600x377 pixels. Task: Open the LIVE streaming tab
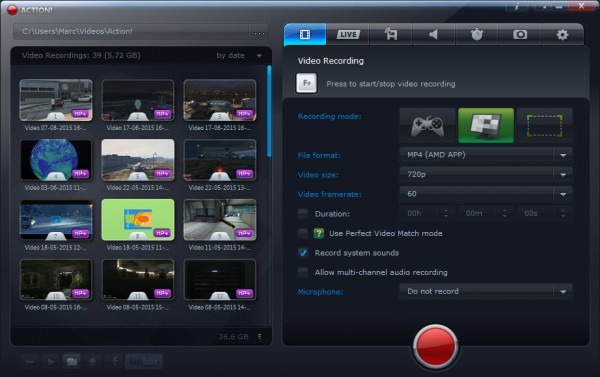[x=348, y=34]
